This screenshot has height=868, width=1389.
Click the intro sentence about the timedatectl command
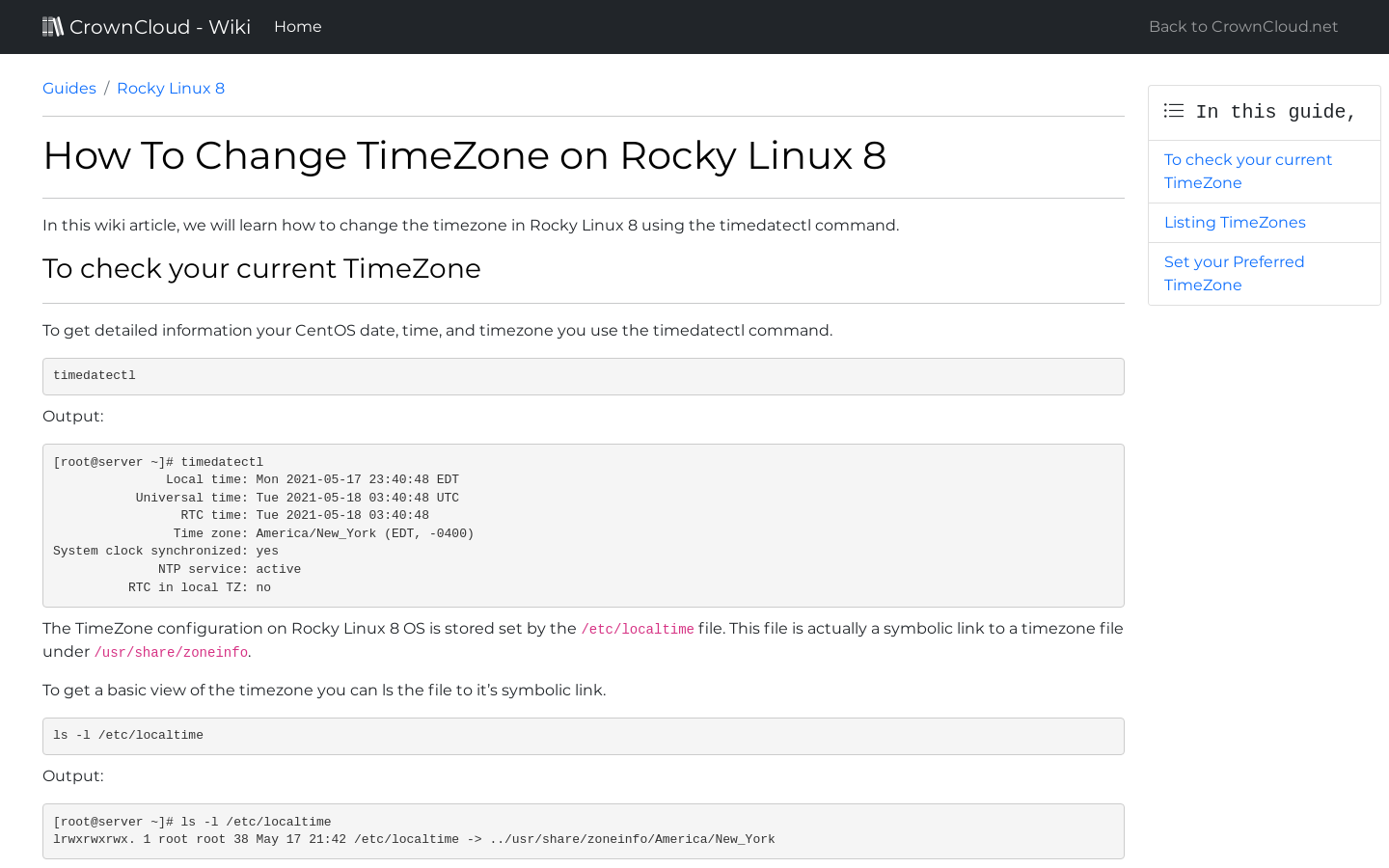[471, 226]
